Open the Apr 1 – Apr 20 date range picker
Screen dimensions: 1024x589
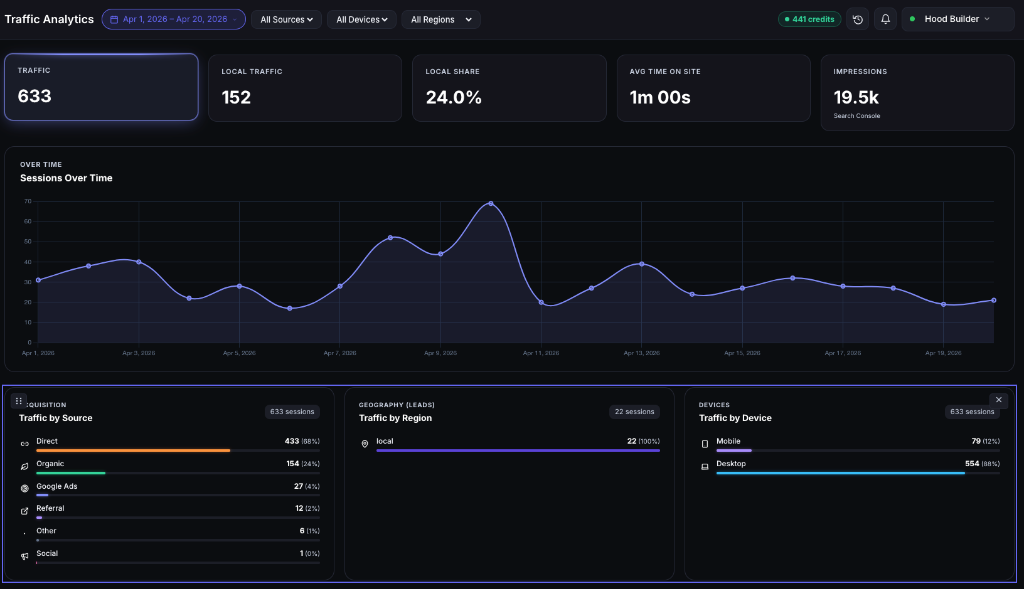click(x=173, y=19)
